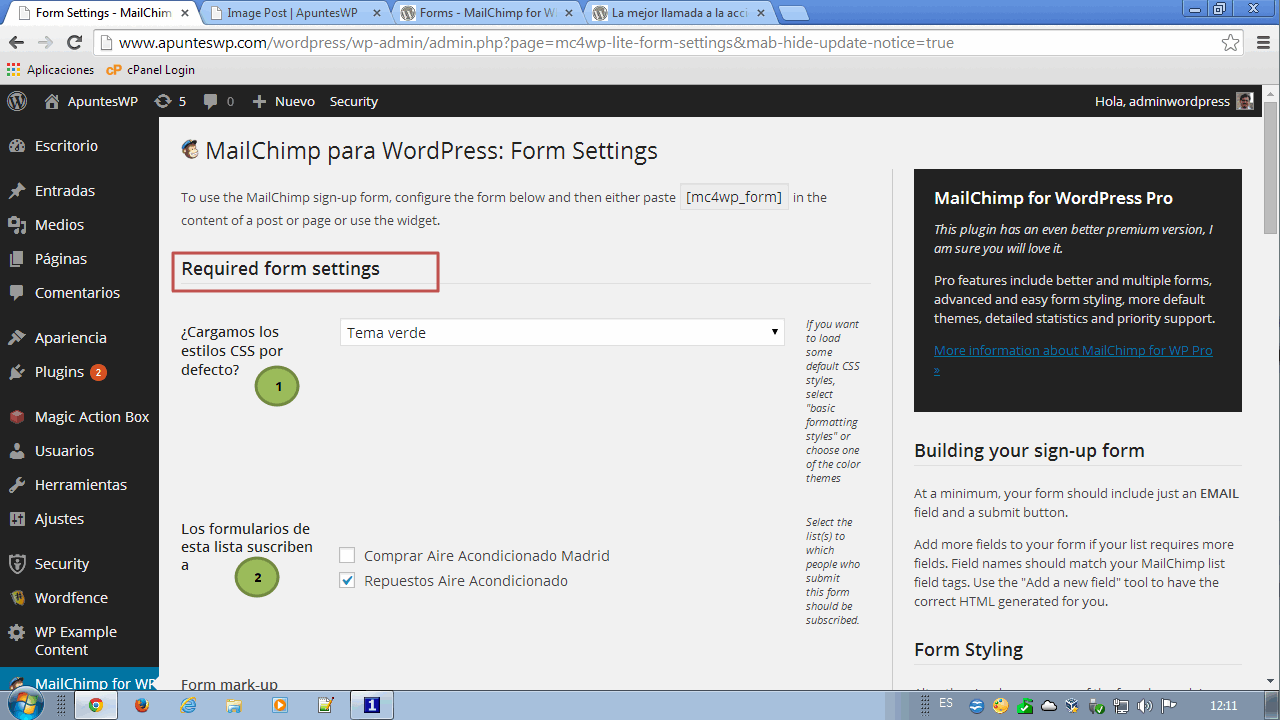Click the browser back arrow
The width and height of the screenshot is (1280, 720).
pos(16,43)
